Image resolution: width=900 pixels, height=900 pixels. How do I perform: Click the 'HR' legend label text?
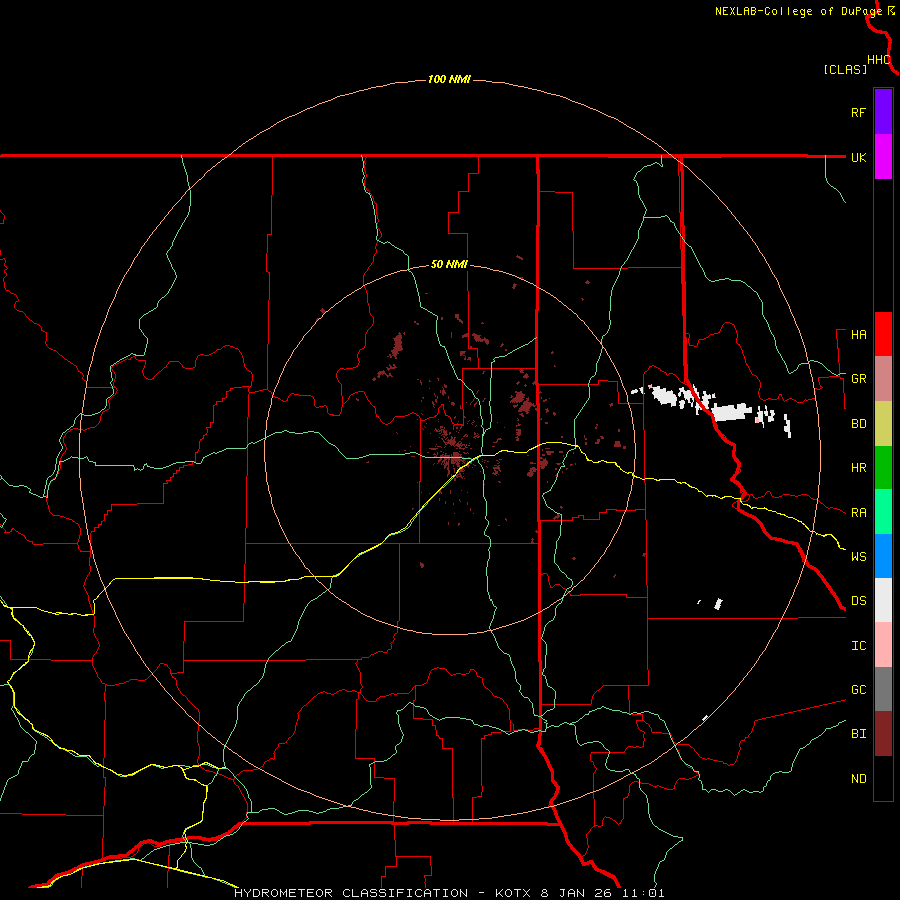point(858,468)
